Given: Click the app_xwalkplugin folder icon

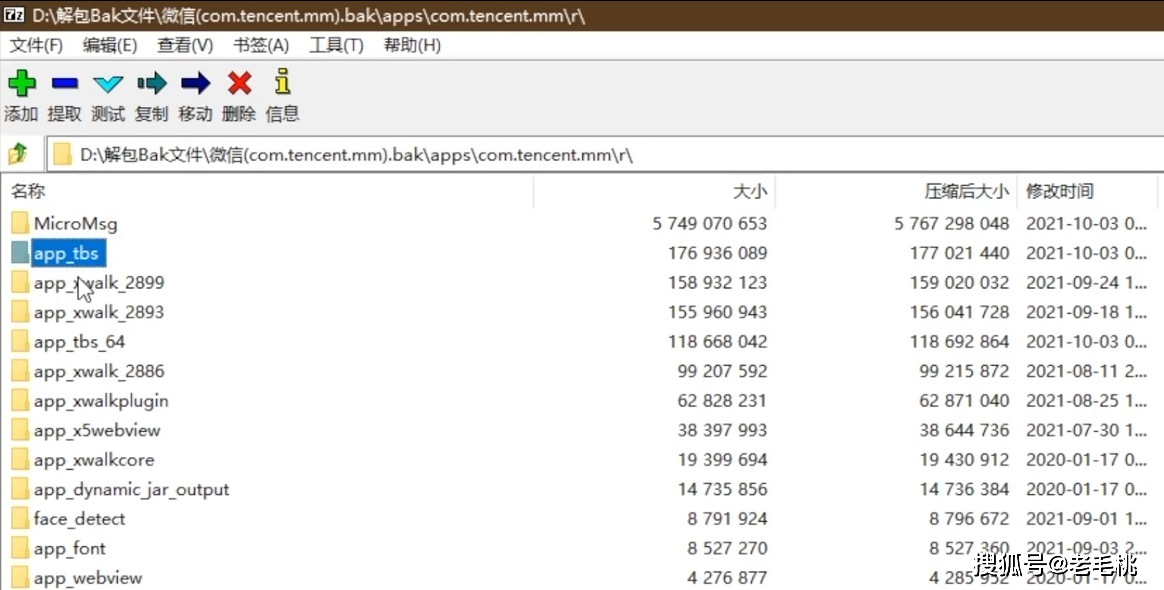Looking at the screenshot, I should 20,401.
